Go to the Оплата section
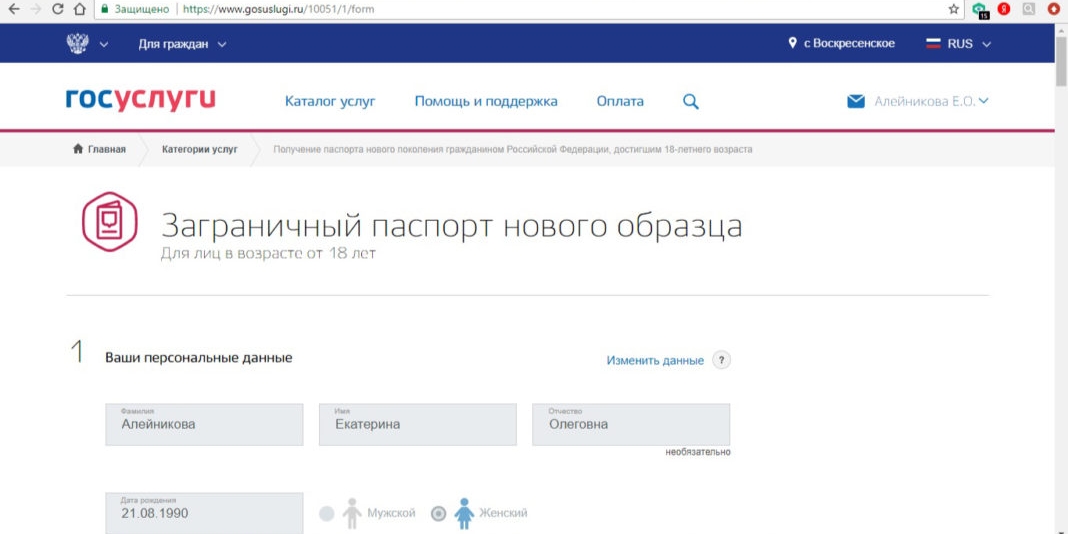 tap(620, 101)
